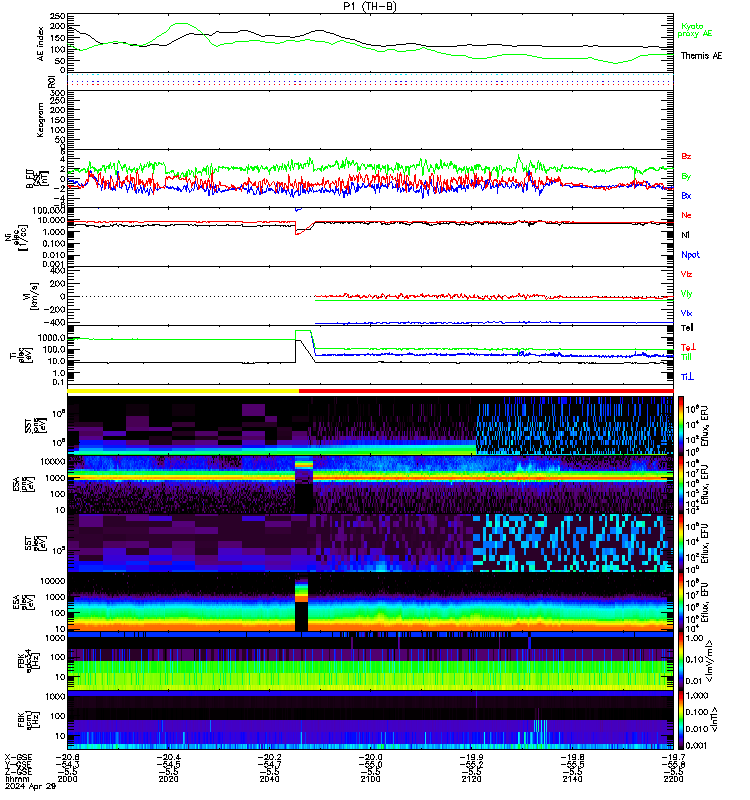Click the black "Te∥" temperature legend label
This screenshot has height=800, width=750.
[687, 328]
